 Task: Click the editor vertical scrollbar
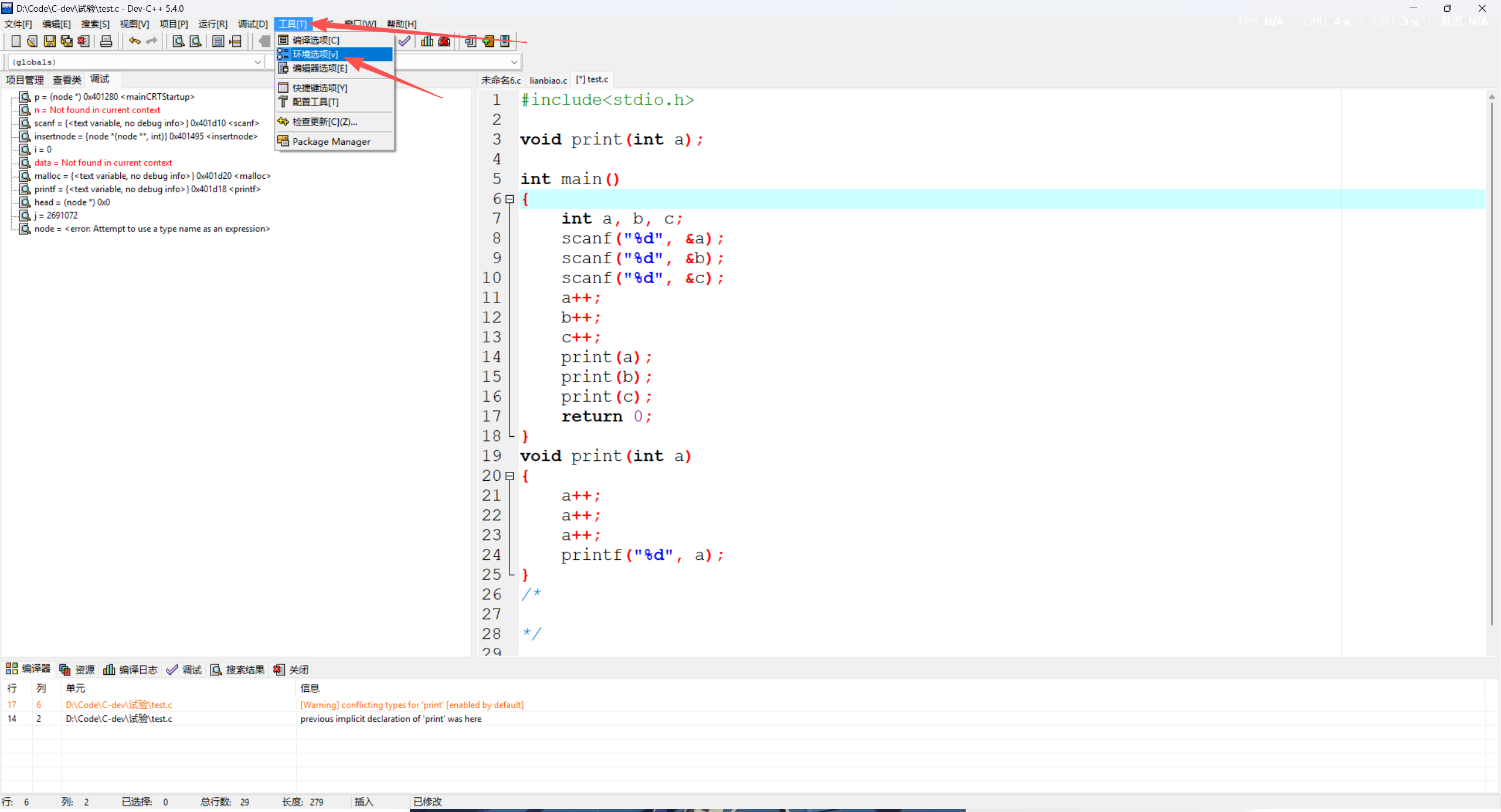1492,363
